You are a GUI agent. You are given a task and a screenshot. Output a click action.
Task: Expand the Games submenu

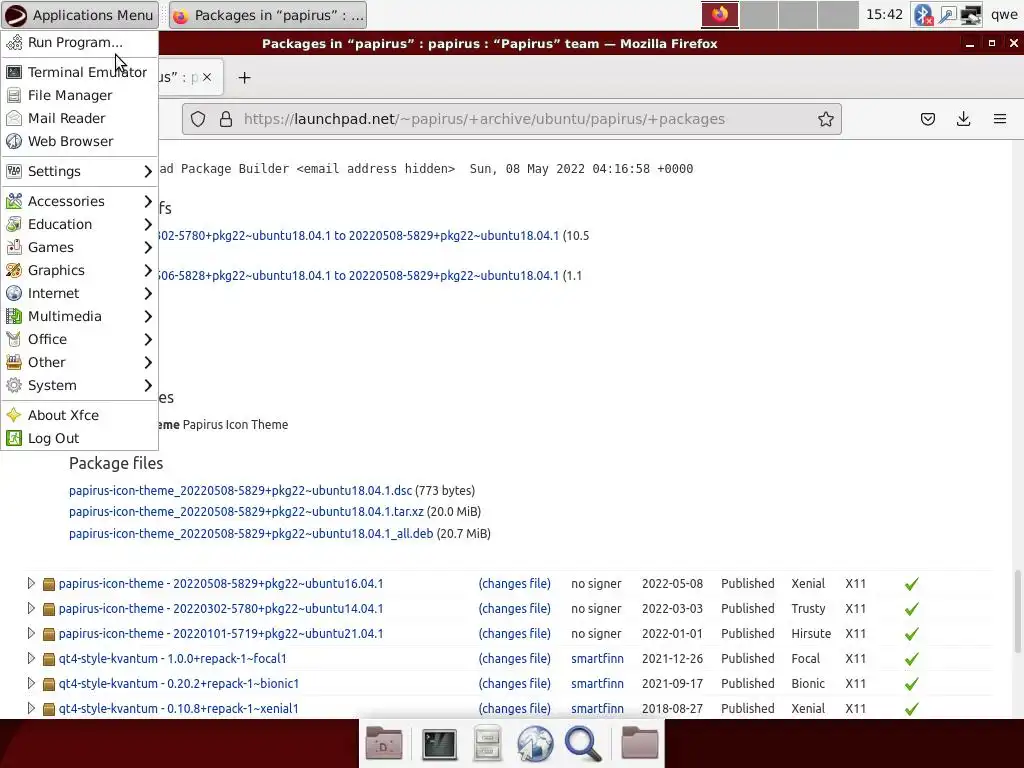[x=79, y=248]
